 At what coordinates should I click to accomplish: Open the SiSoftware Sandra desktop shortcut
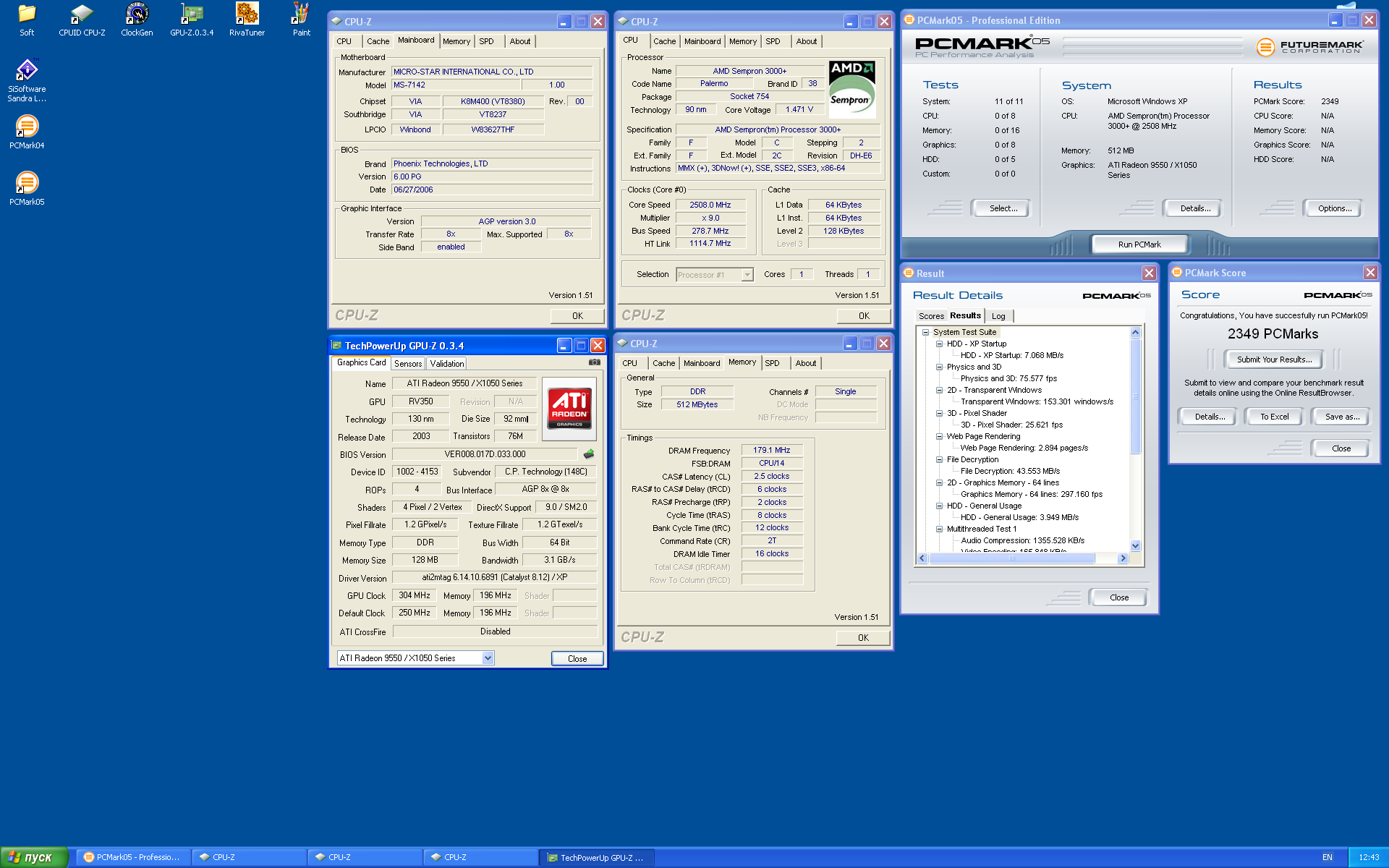click(27, 80)
